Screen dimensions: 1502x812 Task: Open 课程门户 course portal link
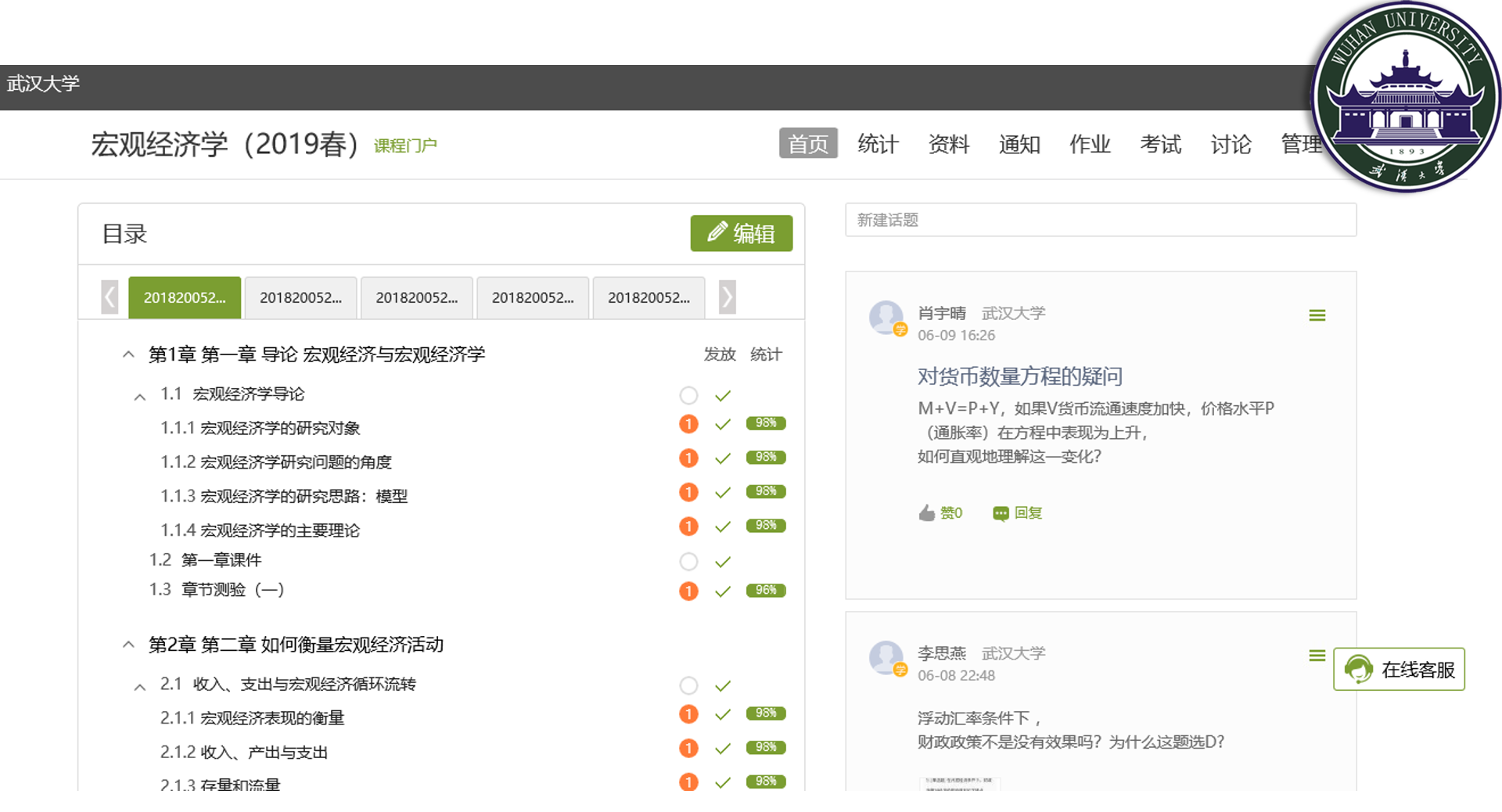(x=405, y=146)
